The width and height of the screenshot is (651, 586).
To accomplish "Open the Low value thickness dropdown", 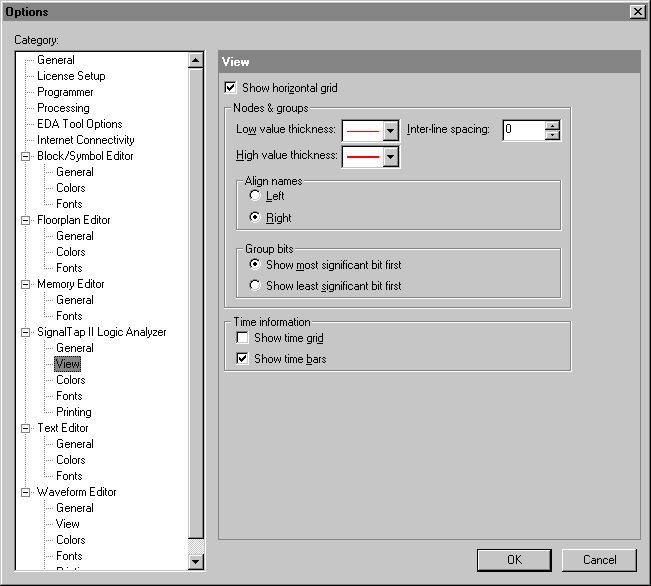I will point(390,130).
